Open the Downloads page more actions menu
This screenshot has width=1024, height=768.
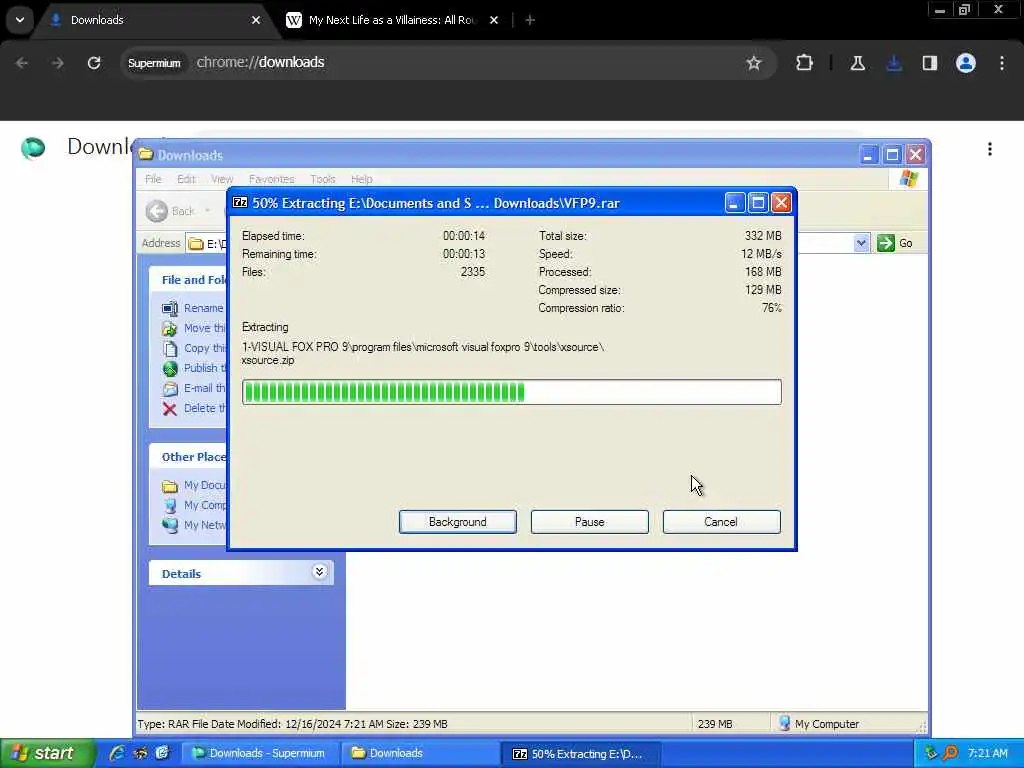[989, 149]
